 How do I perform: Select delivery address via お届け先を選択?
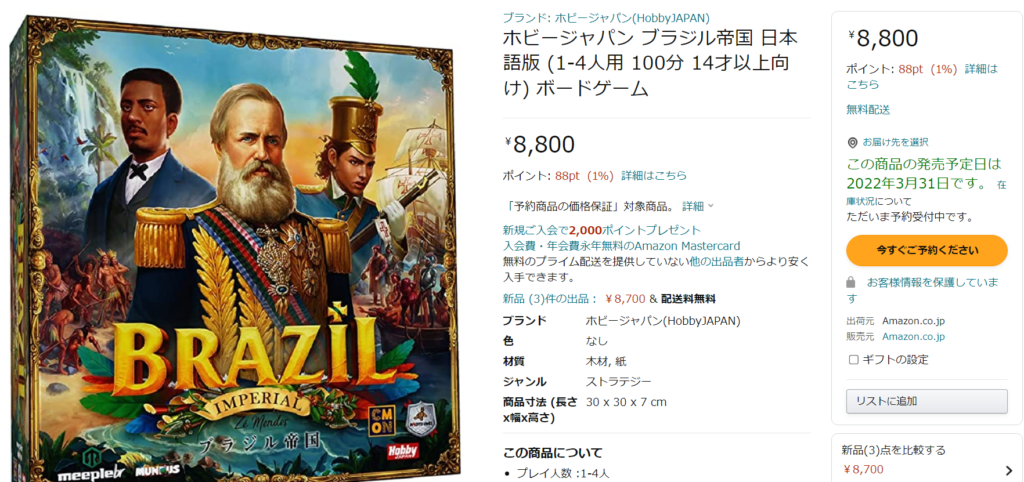pyautogui.click(x=895, y=142)
